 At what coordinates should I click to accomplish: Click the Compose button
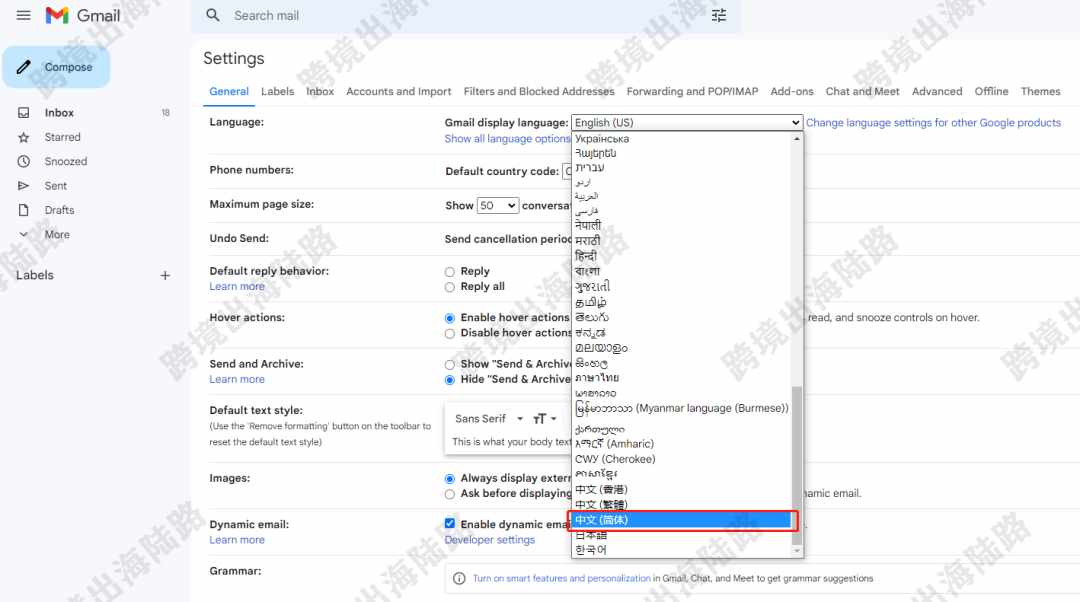coord(56,67)
